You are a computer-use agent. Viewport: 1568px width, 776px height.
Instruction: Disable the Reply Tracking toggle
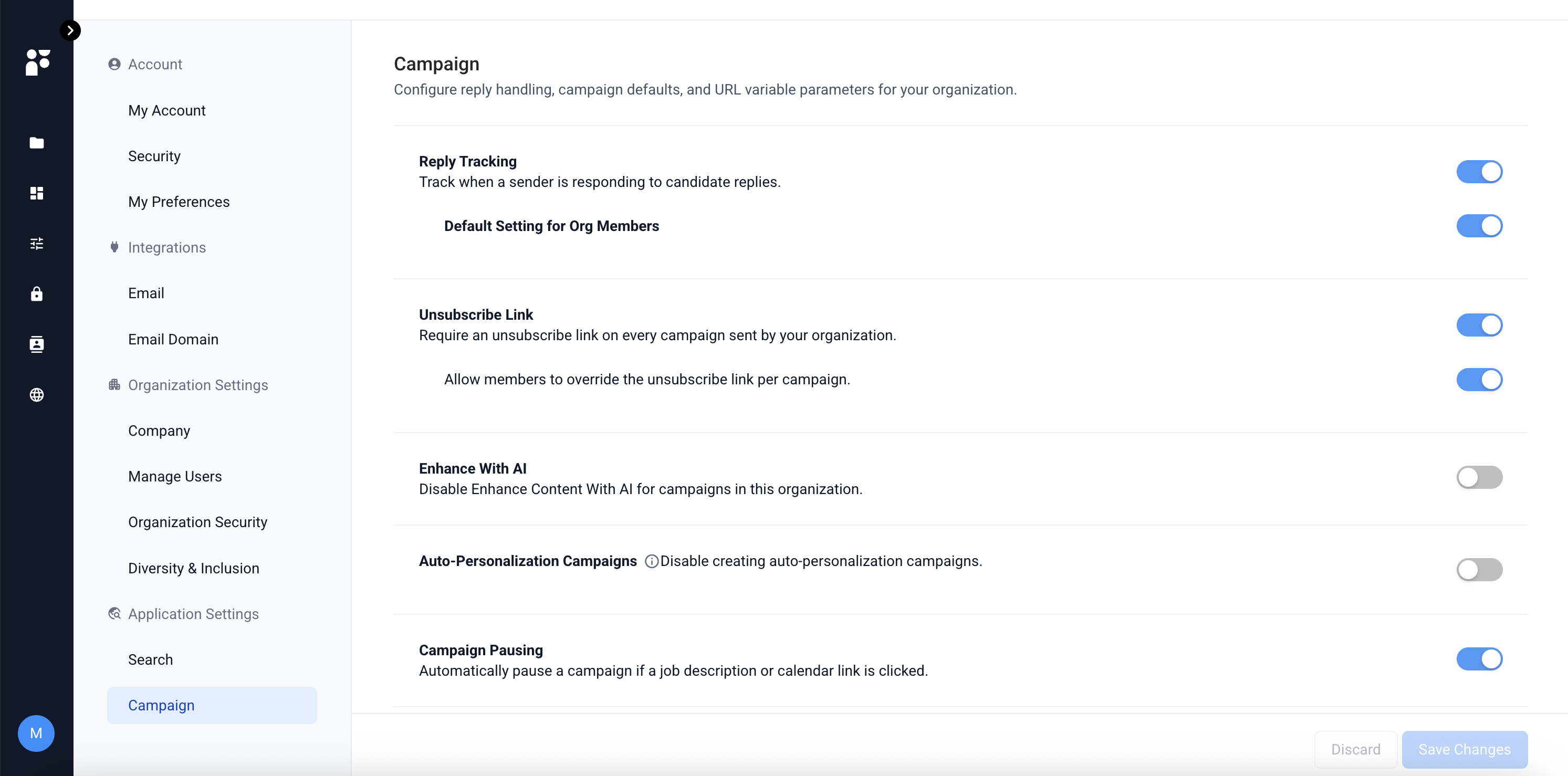pos(1479,172)
